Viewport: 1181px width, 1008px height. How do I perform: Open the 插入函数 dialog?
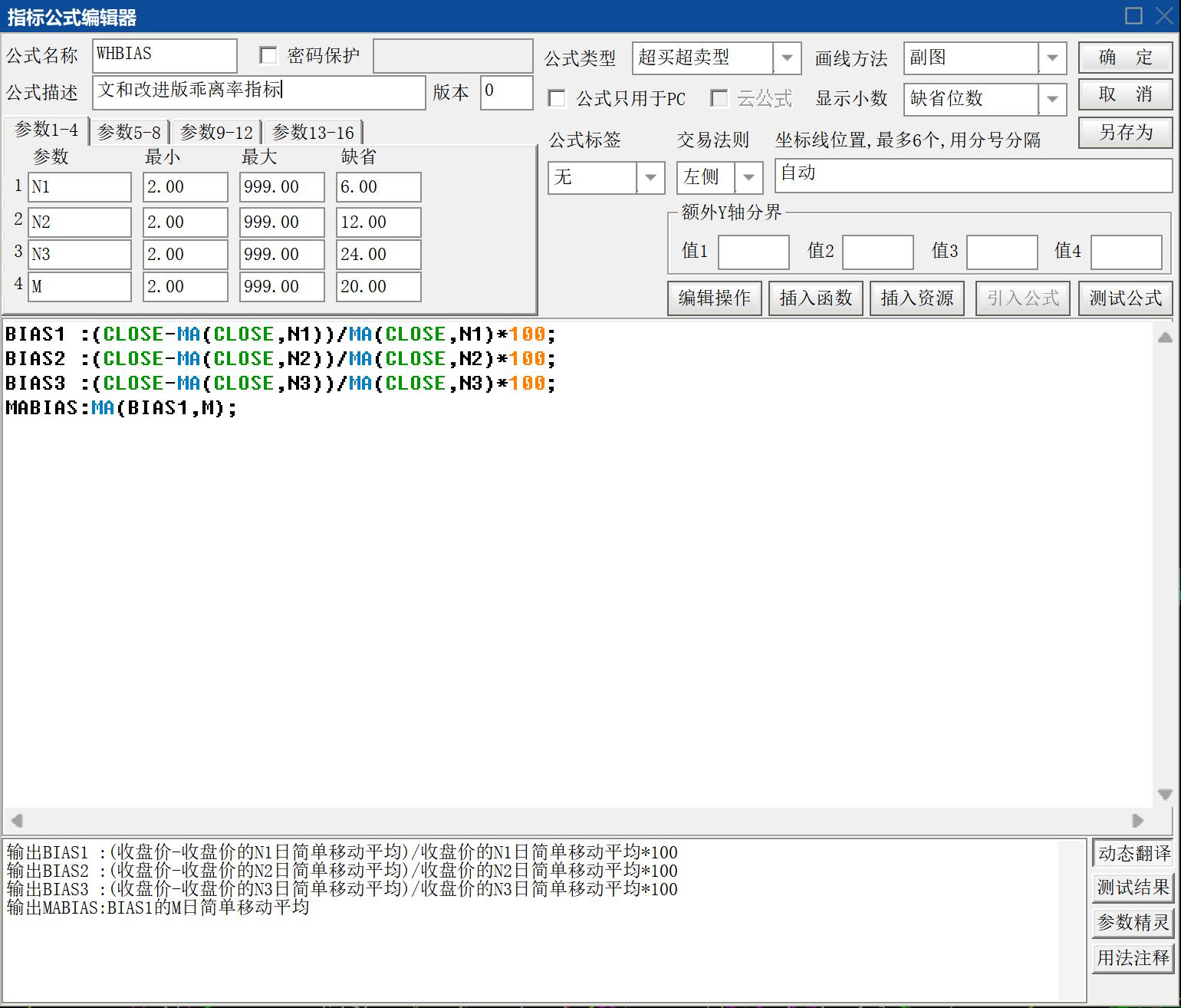click(x=815, y=298)
